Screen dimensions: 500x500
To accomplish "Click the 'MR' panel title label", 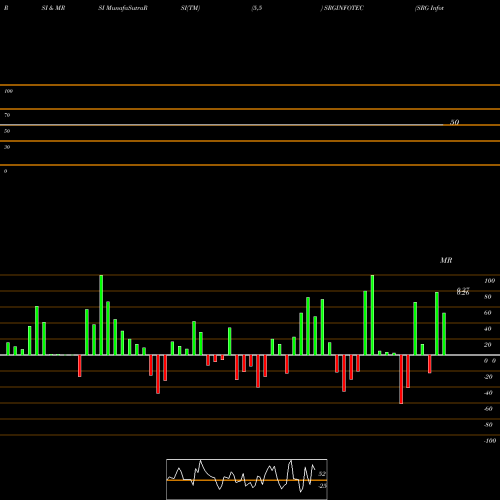I will pyautogui.click(x=446, y=260).
